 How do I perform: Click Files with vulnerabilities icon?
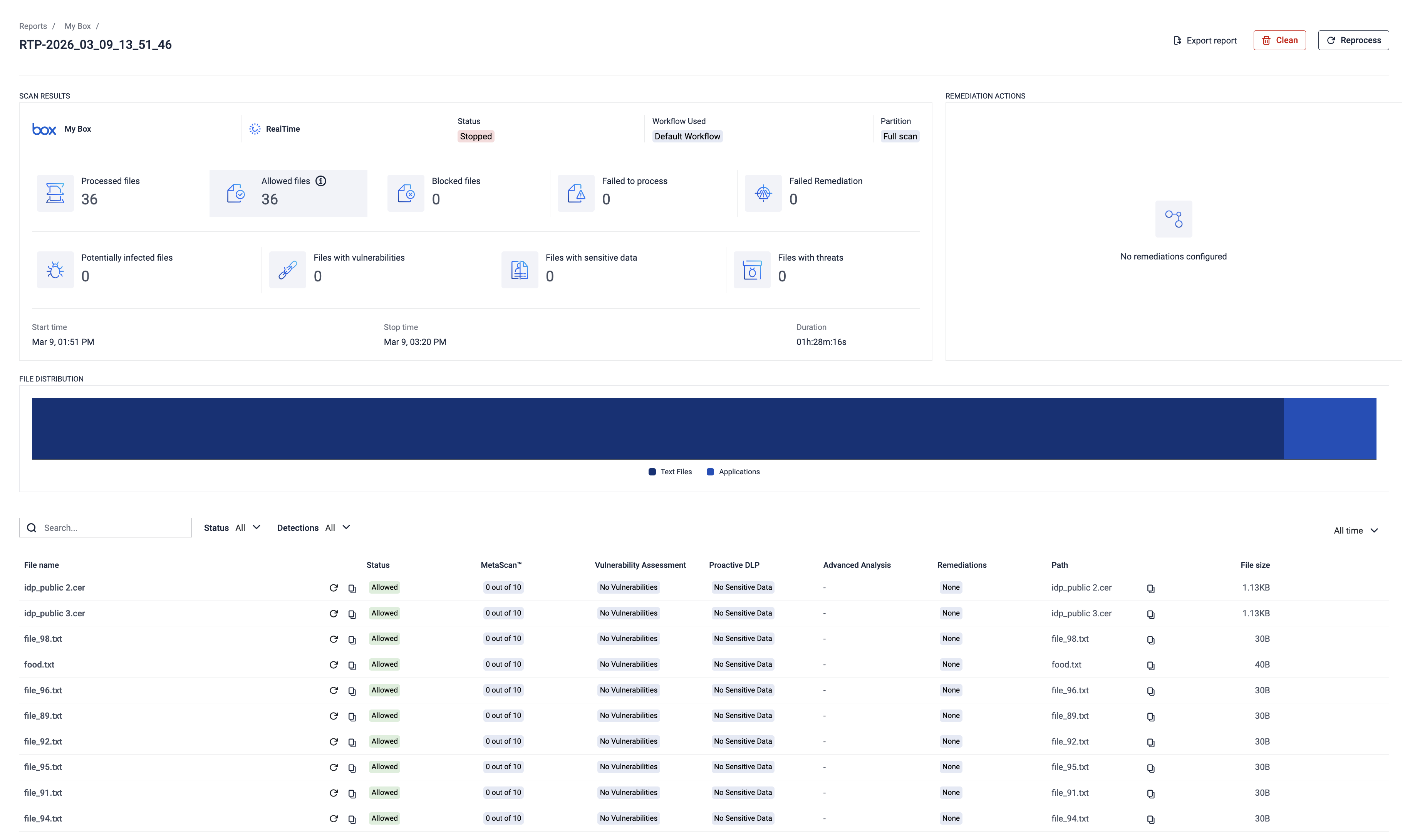click(x=287, y=270)
